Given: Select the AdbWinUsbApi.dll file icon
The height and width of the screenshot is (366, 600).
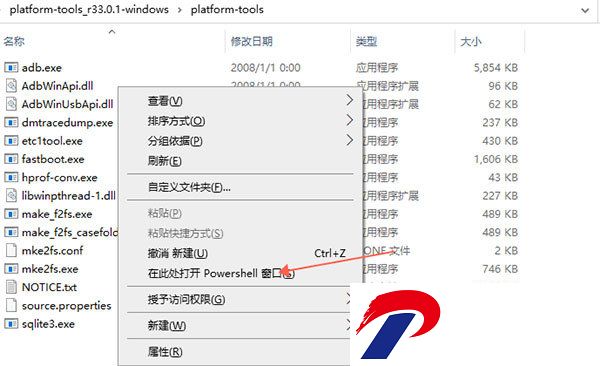Looking at the screenshot, I should click(11, 104).
